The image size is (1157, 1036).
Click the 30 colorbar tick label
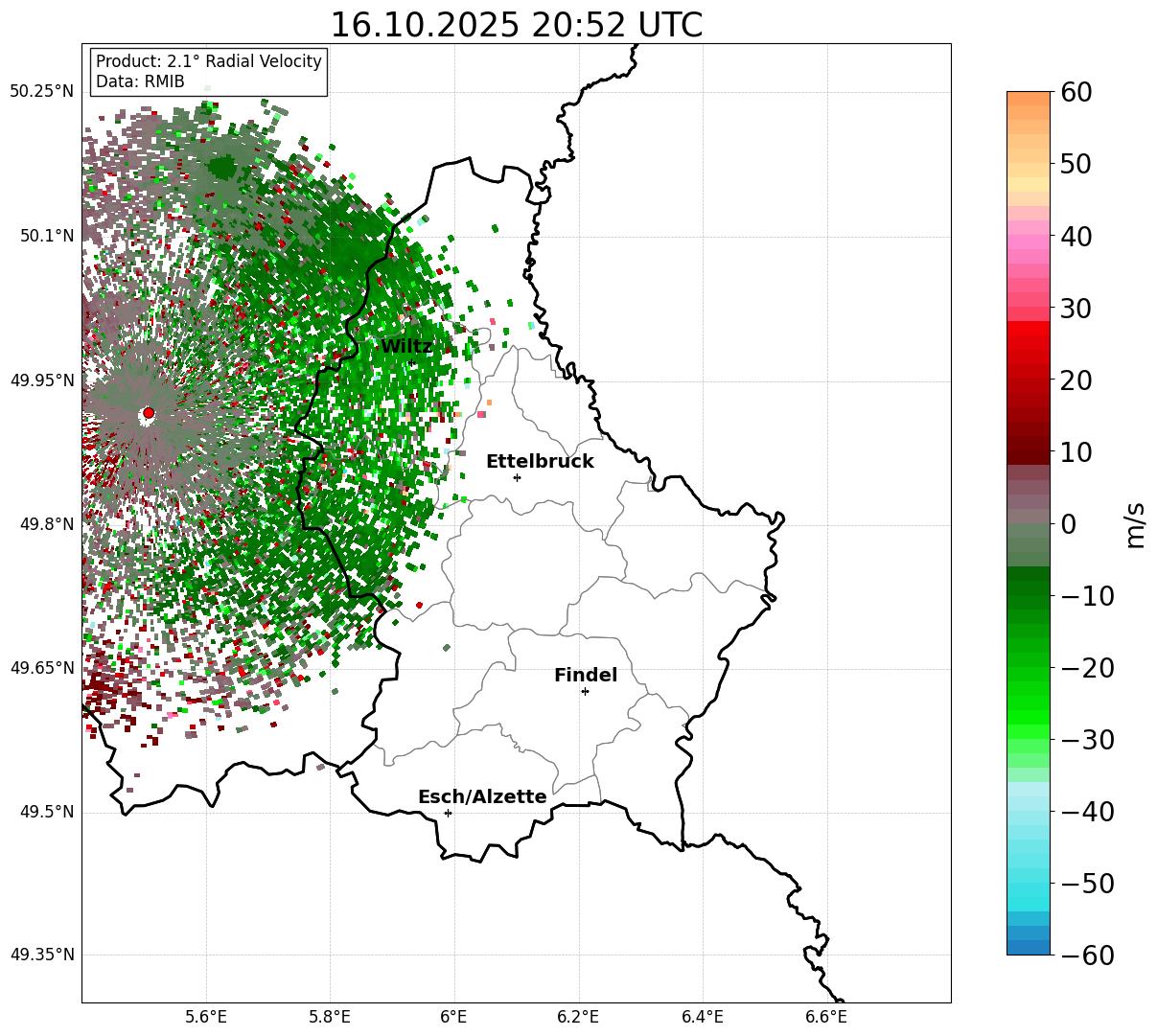[1076, 309]
